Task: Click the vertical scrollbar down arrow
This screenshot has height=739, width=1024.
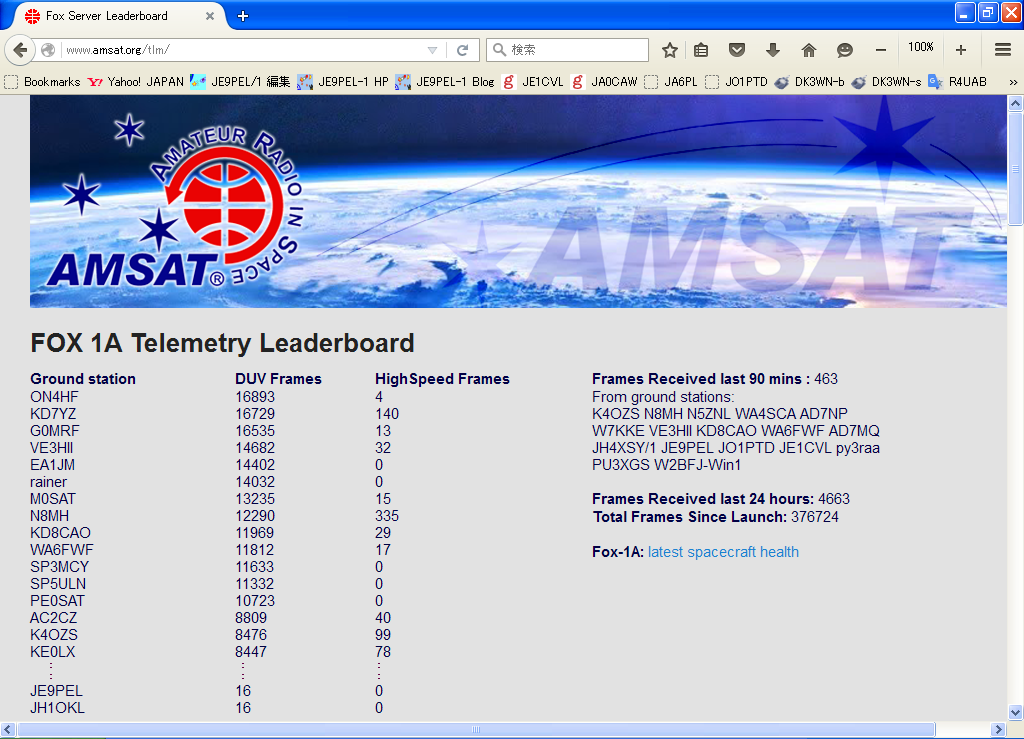Action: click(x=1015, y=712)
